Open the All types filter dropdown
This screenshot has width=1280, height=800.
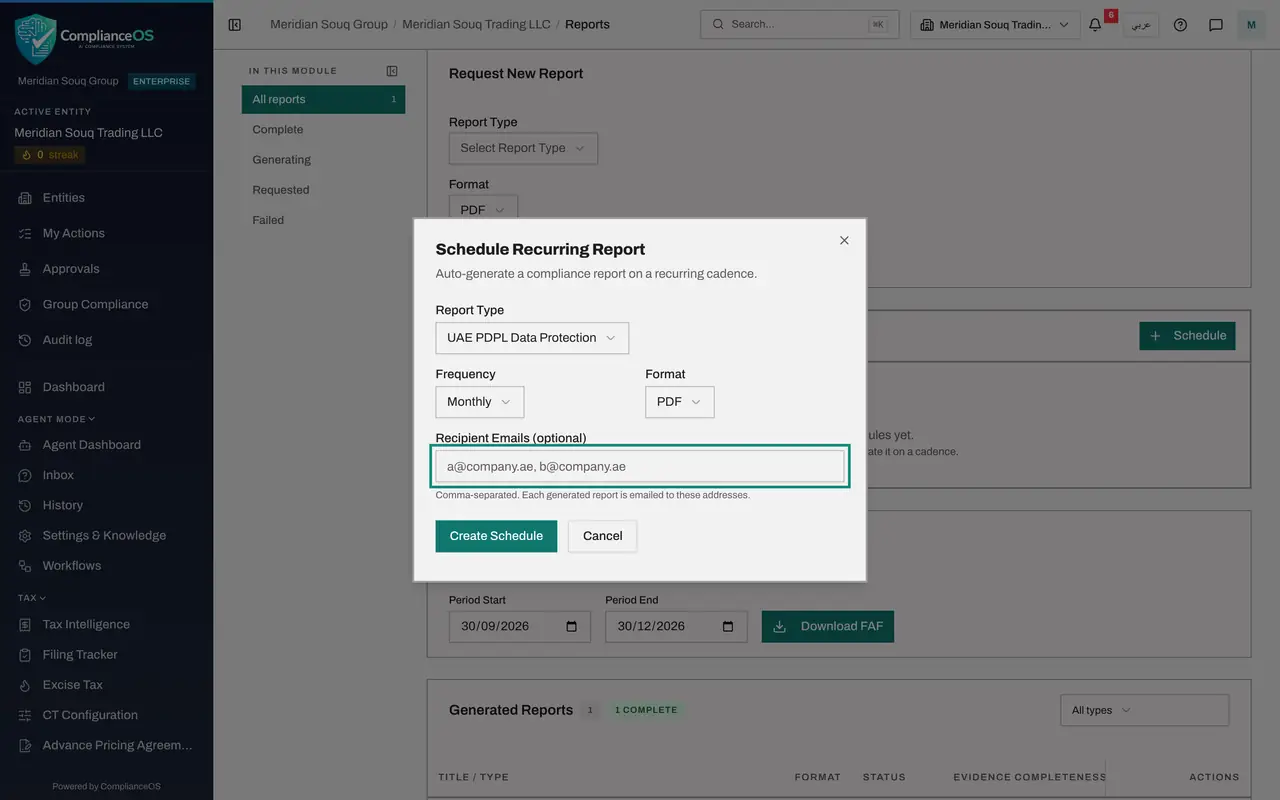click(1144, 710)
